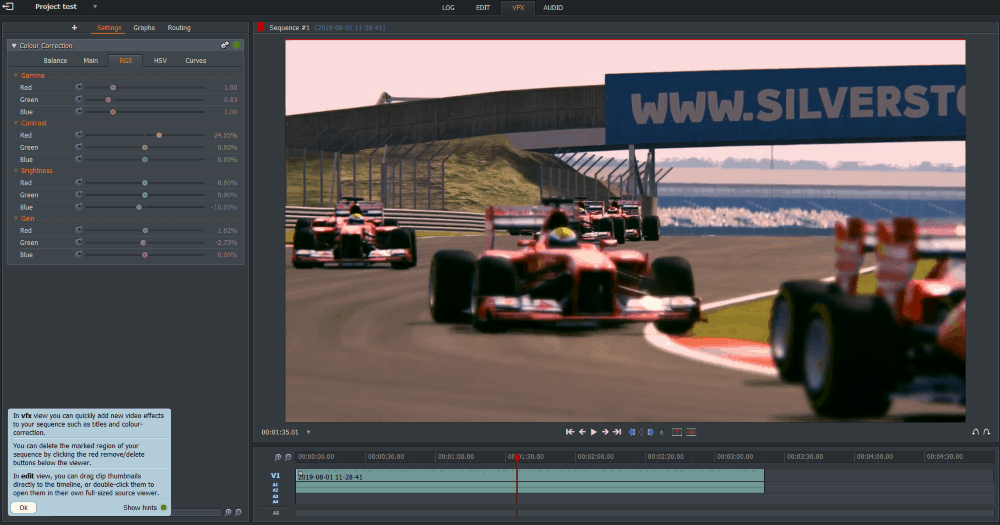Click the redo arrow below the viewer
The width and height of the screenshot is (1000, 525).
point(987,432)
